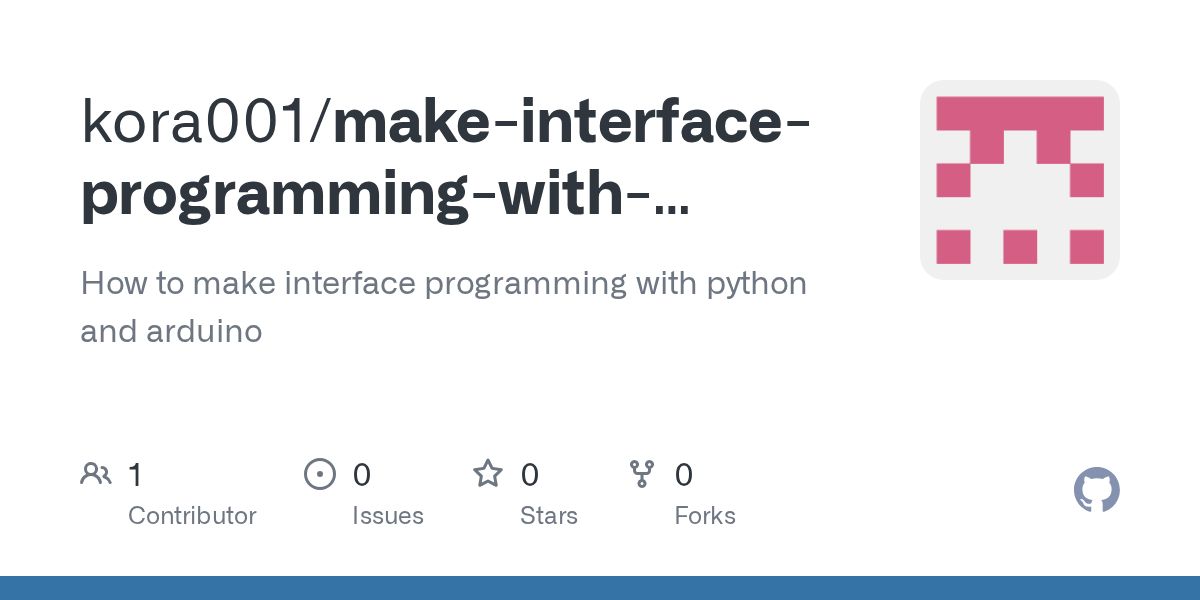Viewport: 1200px width, 600px height.
Task: Click the Contributor people icon
Action: [96, 474]
